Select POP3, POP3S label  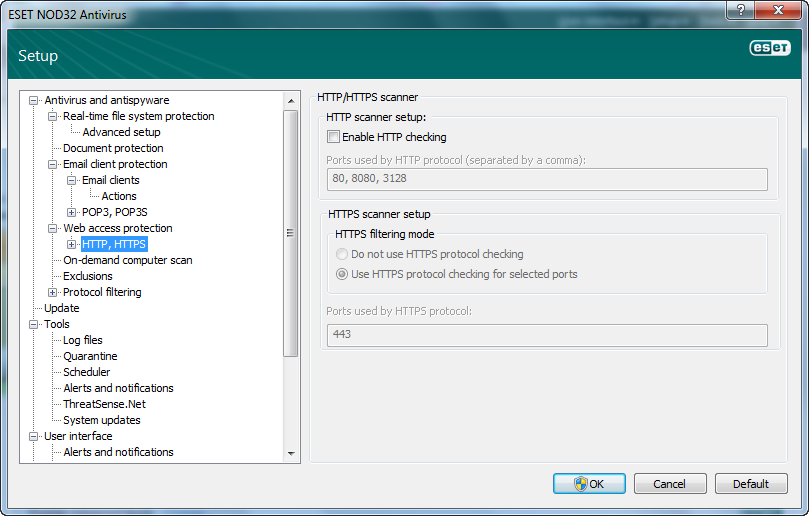click(115, 212)
